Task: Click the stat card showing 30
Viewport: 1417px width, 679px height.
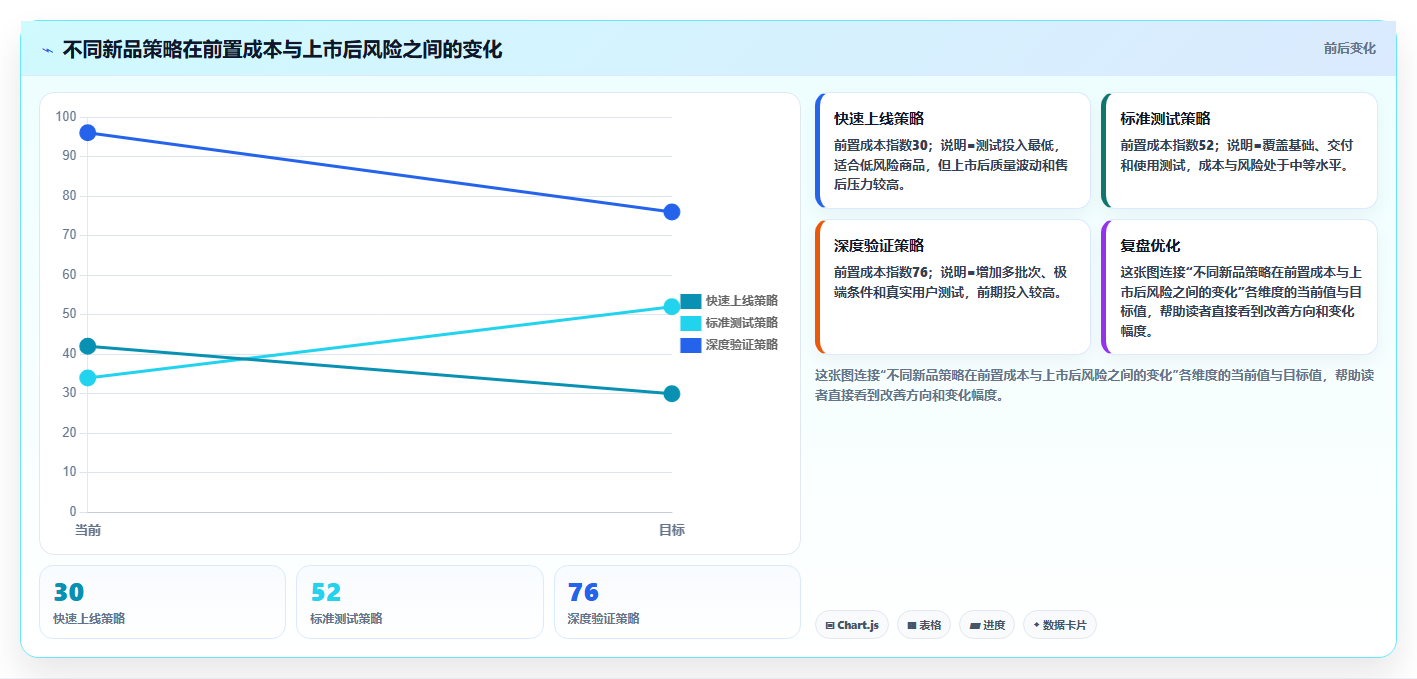Action: click(x=163, y=602)
